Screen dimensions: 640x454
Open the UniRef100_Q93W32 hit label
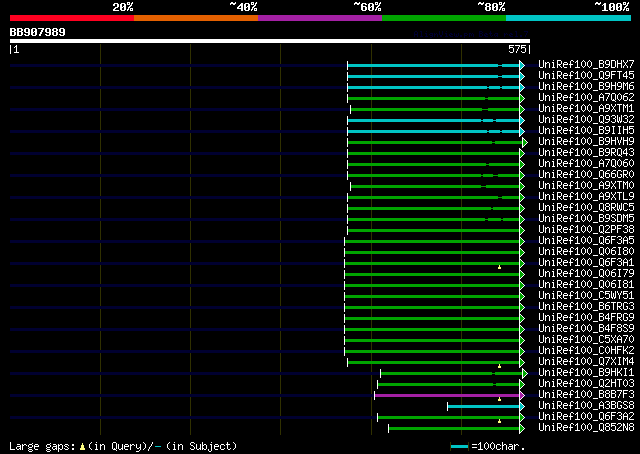point(586,119)
